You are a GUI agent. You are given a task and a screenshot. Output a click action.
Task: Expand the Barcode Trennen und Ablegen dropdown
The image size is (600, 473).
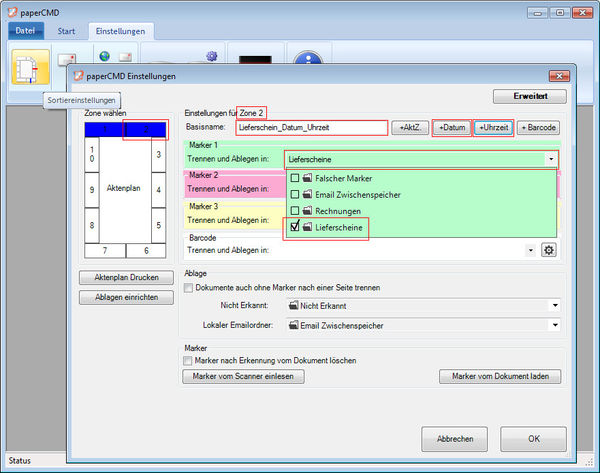click(x=530, y=250)
